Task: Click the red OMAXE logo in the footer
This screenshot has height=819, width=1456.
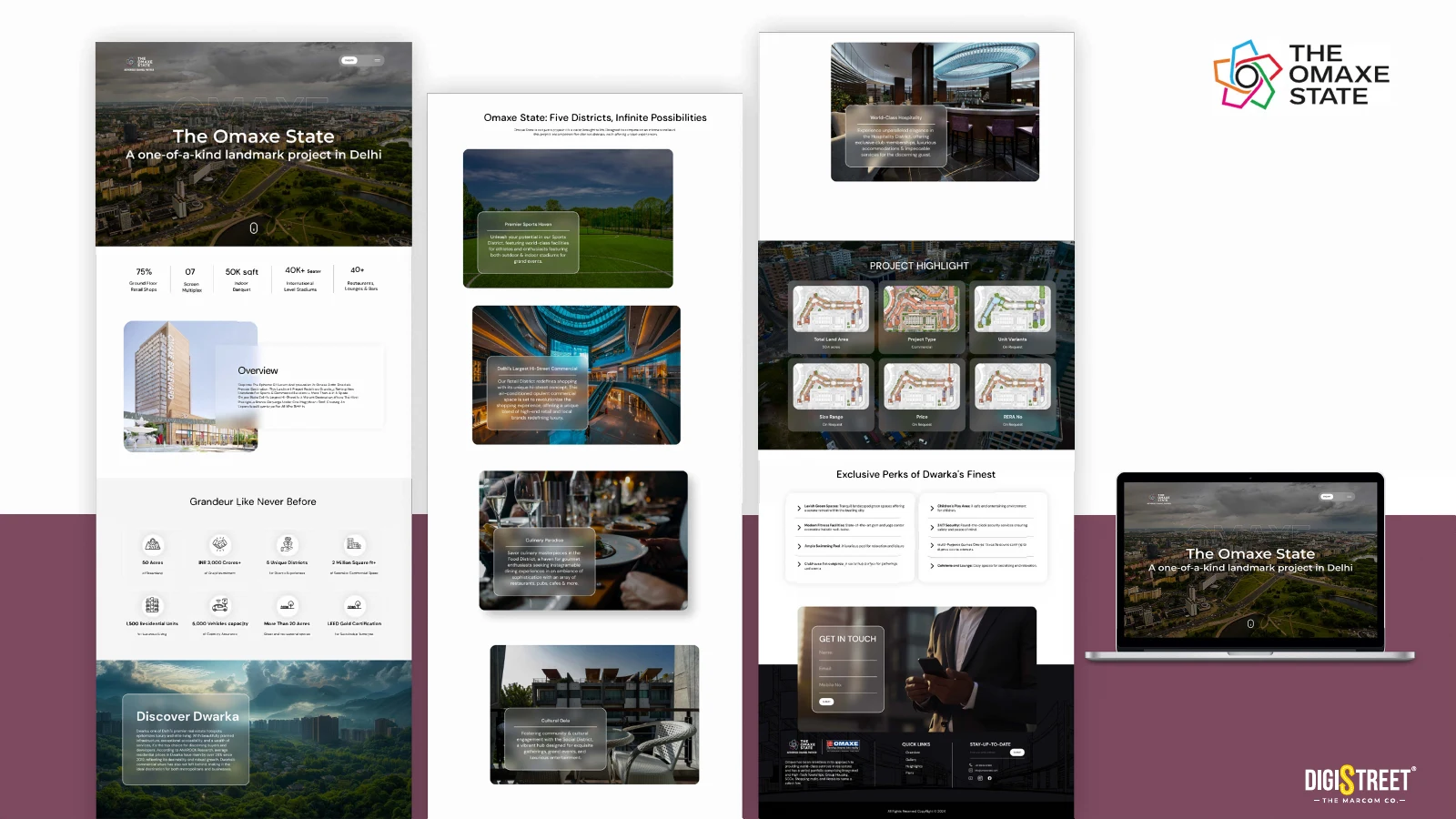Action: point(843,745)
